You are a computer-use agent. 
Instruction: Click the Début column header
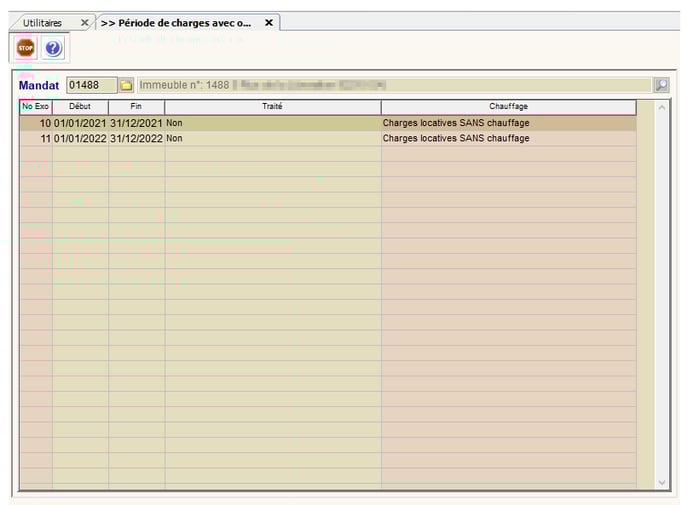(x=80, y=106)
